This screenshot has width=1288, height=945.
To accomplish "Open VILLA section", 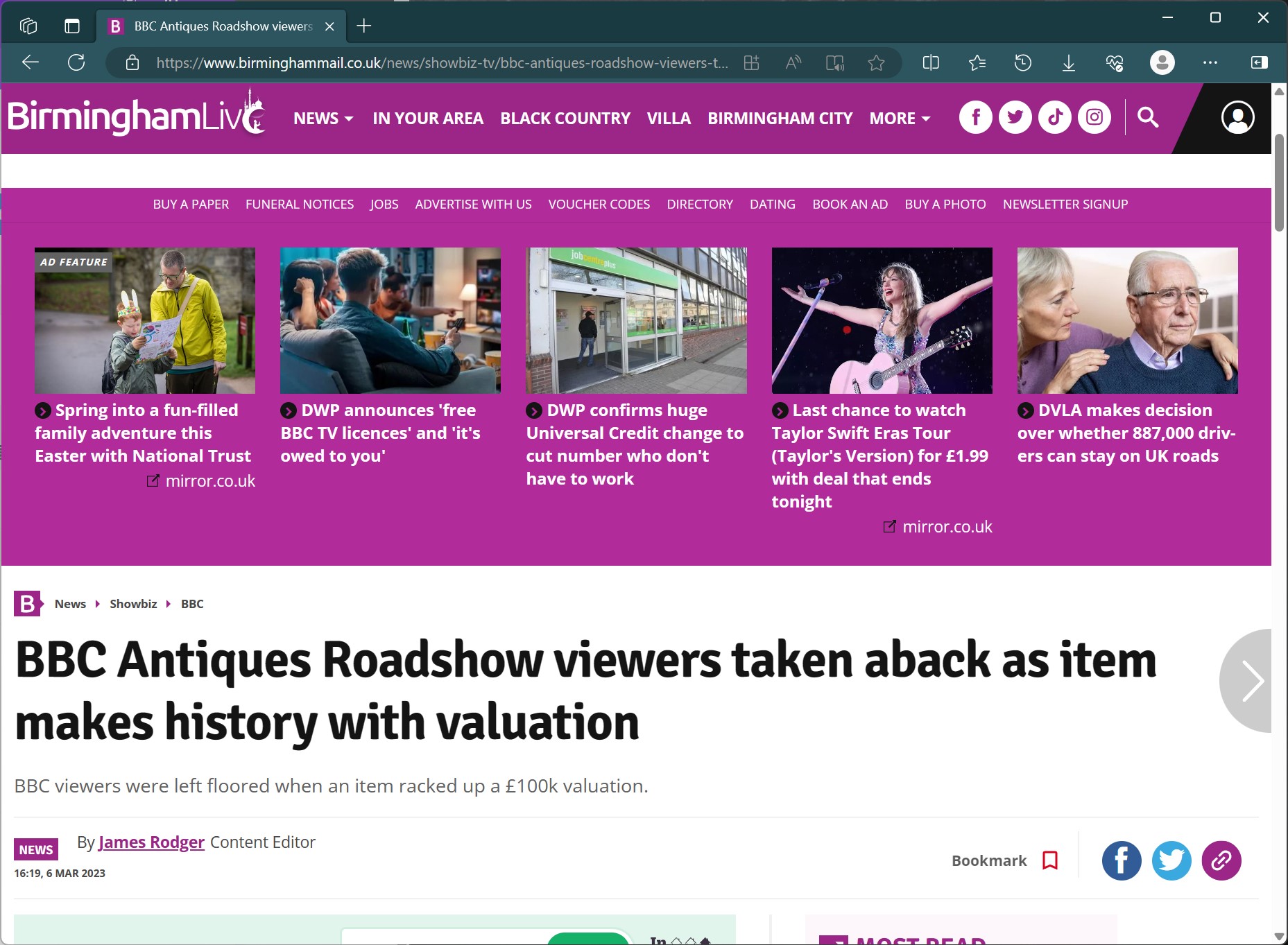I will pyautogui.click(x=669, y=119).
